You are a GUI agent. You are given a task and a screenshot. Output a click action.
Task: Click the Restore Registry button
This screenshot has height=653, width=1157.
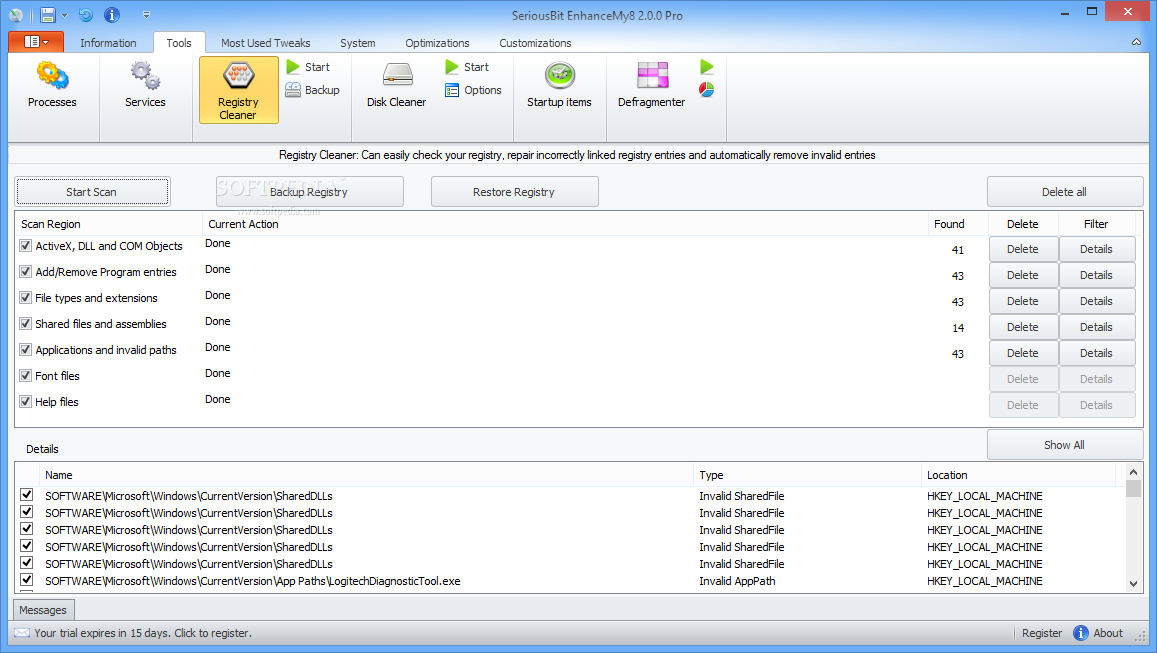pos(514,192)
